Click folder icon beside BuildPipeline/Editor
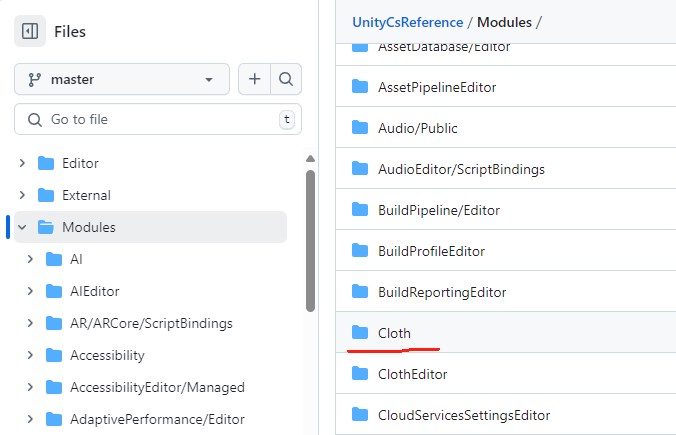 click(x=360, y=210)
